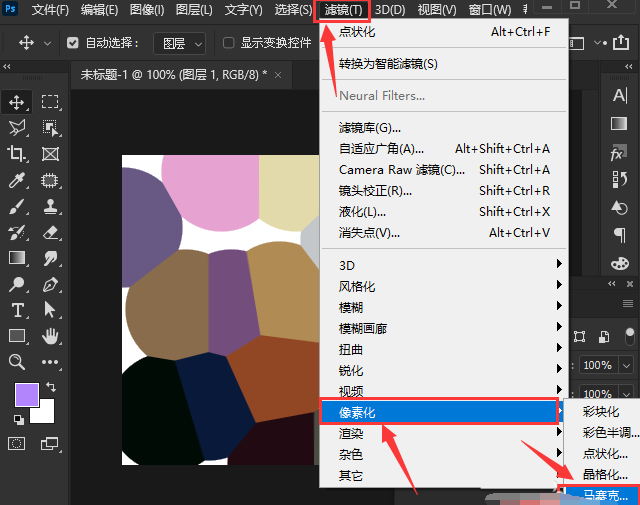Open the 图层 auto-select dropdown
This screenshot has width=640, height=505.
point(185,43)
